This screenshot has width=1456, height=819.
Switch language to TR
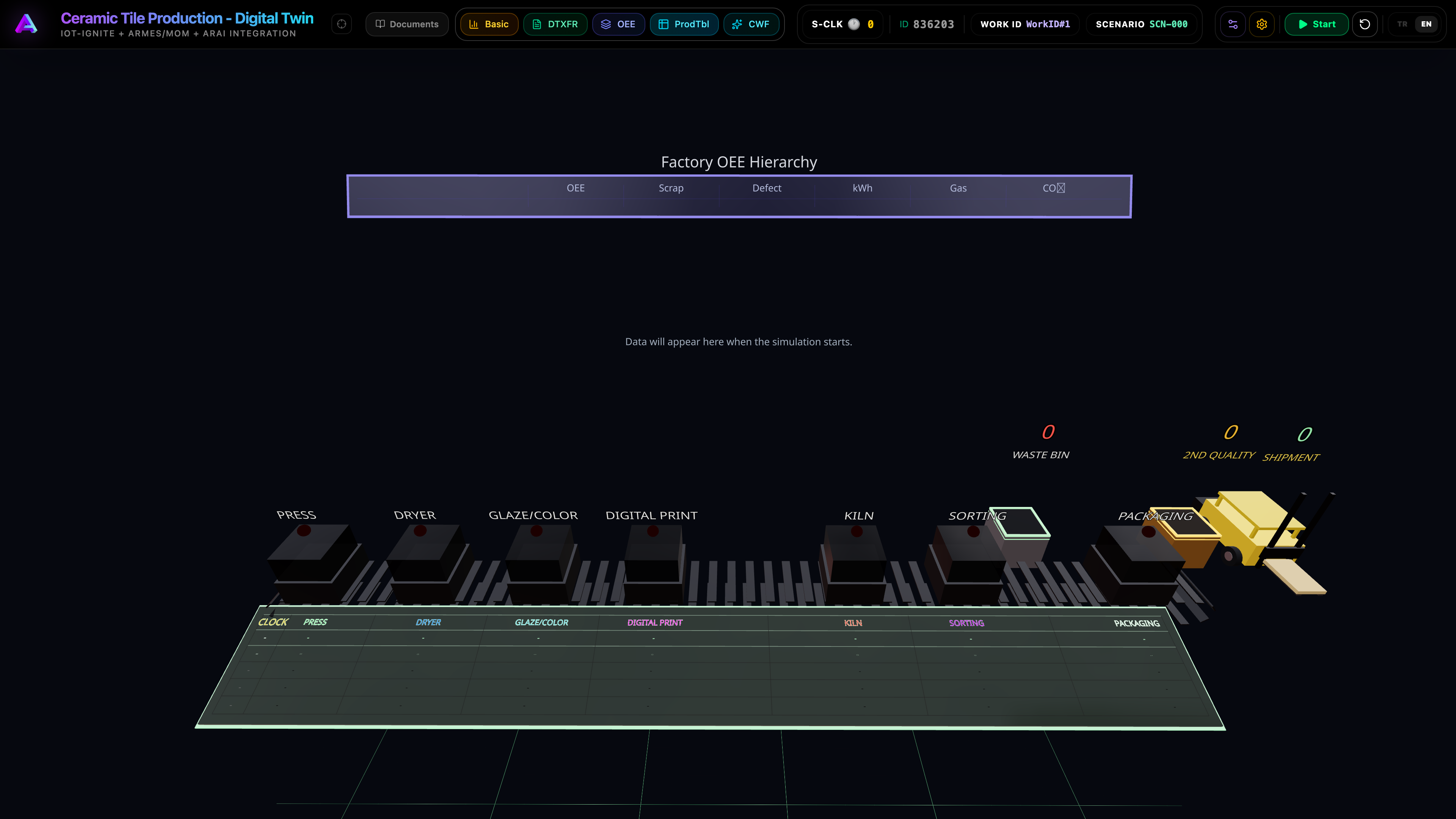(x=1402, y=24)
